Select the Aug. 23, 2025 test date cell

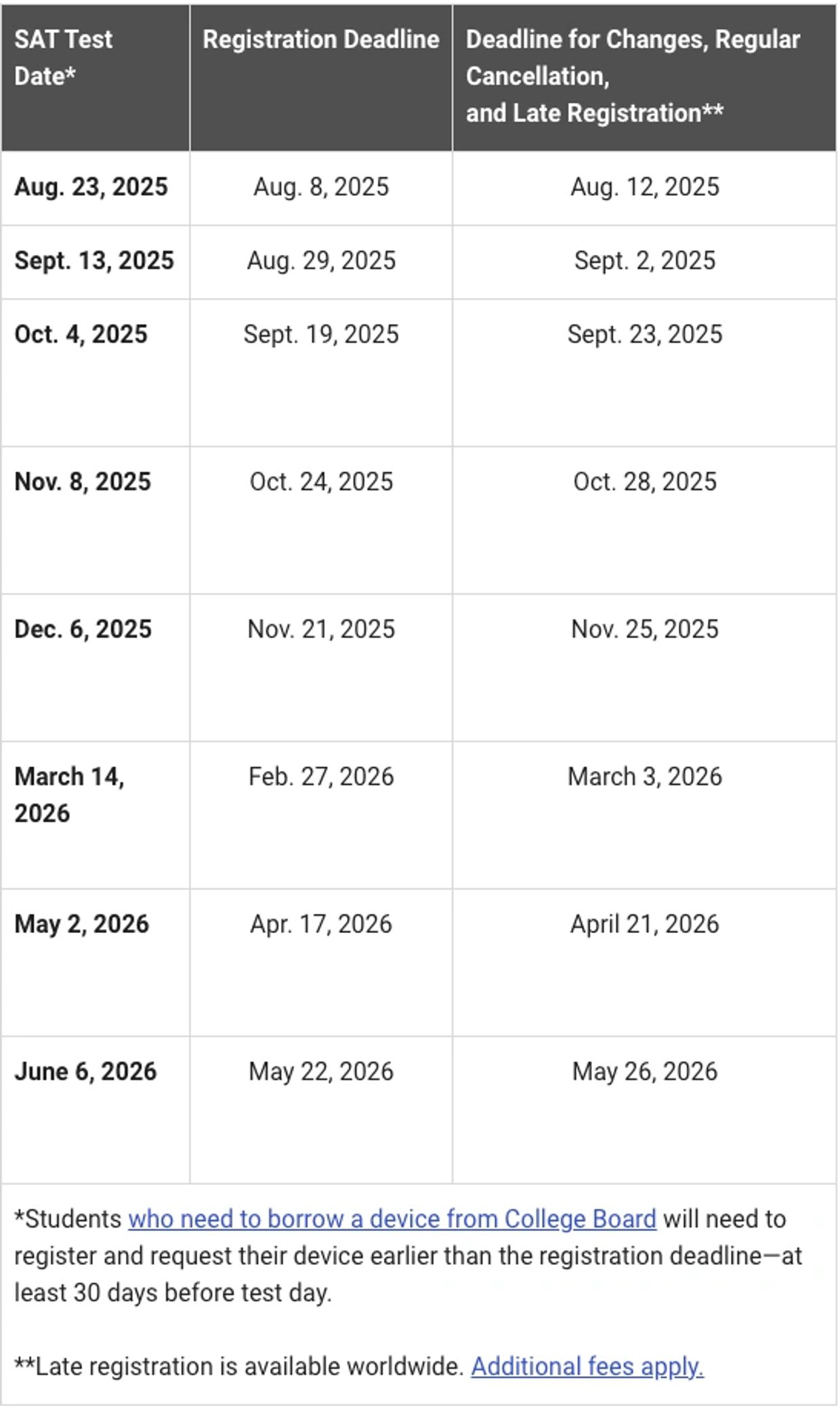point(91,187)
